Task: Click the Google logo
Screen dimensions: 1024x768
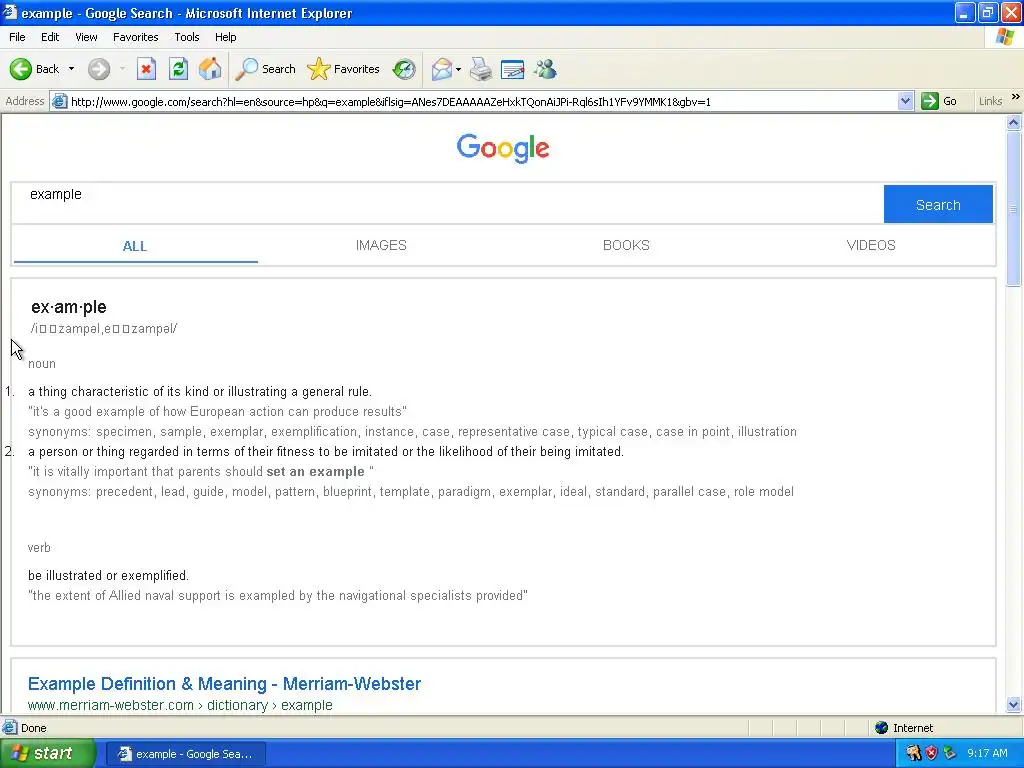Action: coord(503,148)
